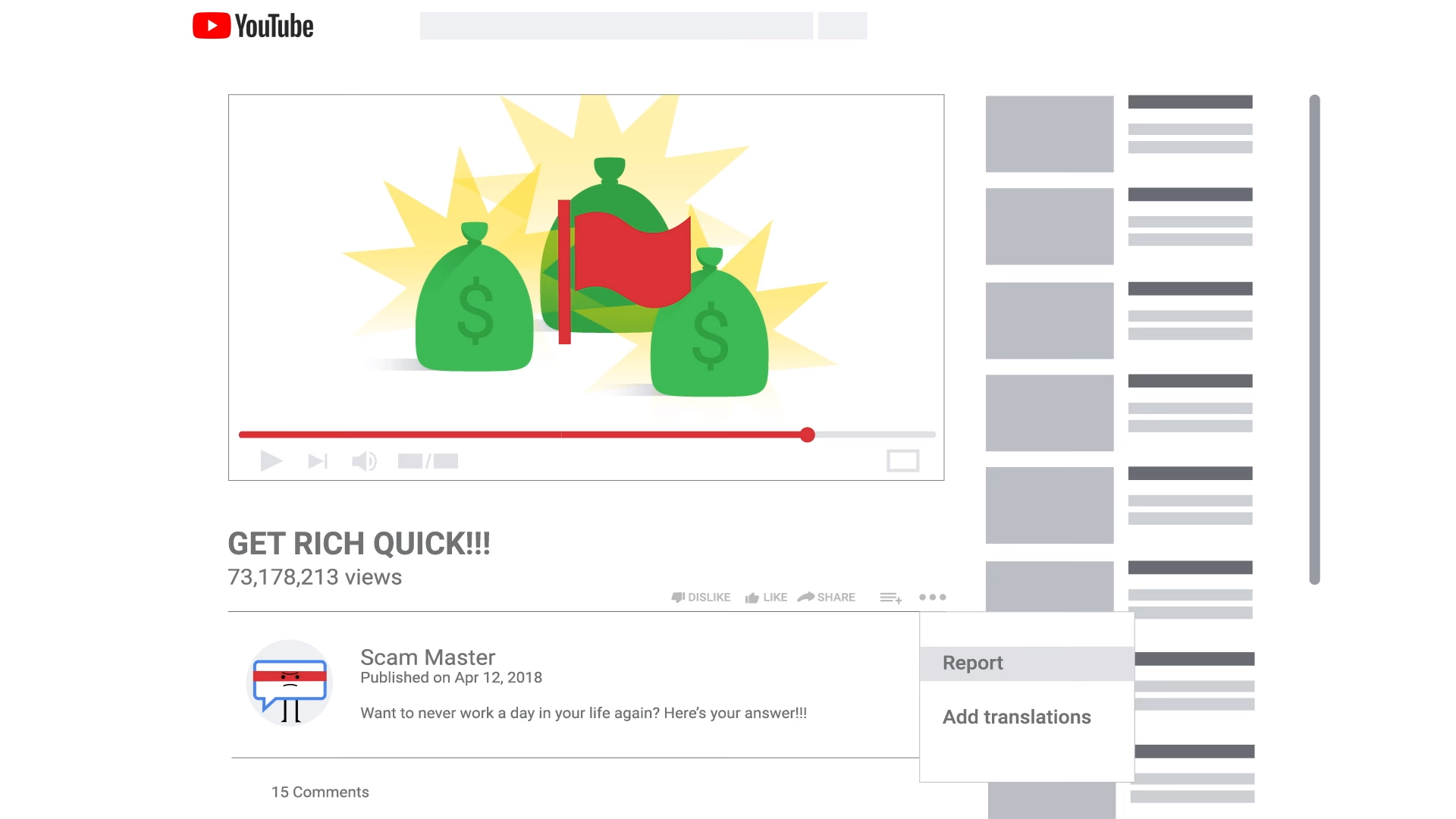Click the YouTube logo
Screen dimensions: 1456x819
[253, 26]
